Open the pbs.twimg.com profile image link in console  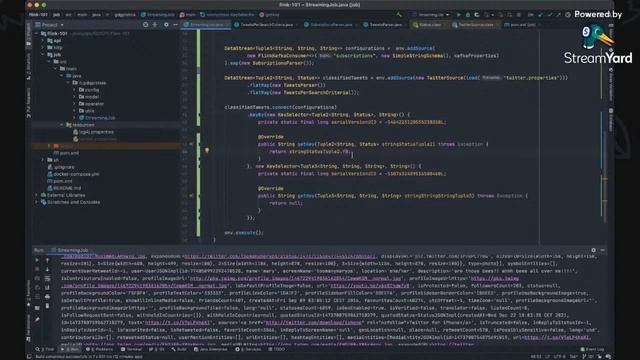pos(295,278)
